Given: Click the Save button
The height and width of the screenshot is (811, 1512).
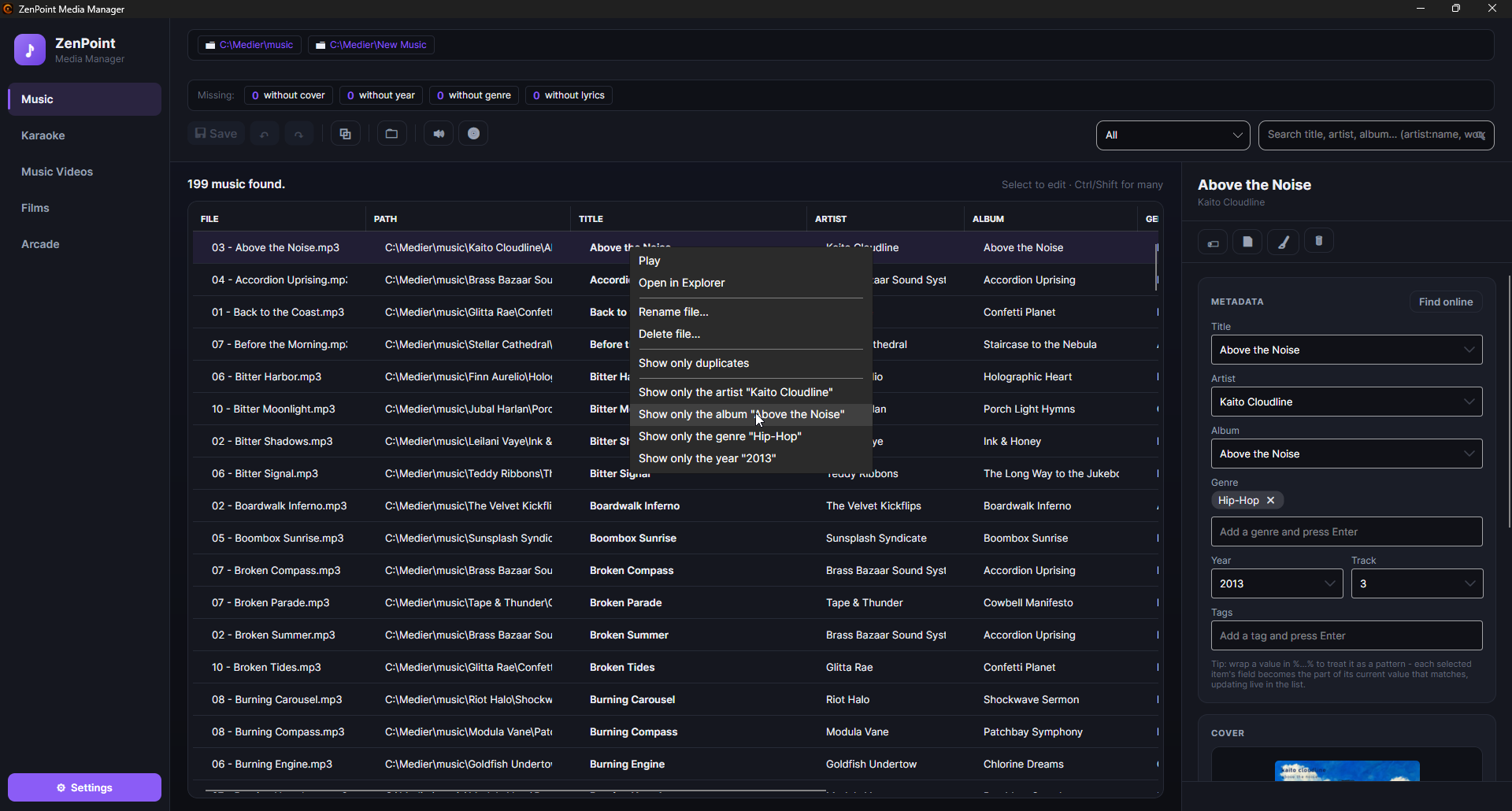Looking at the screenshot, I should coord(216,134).
